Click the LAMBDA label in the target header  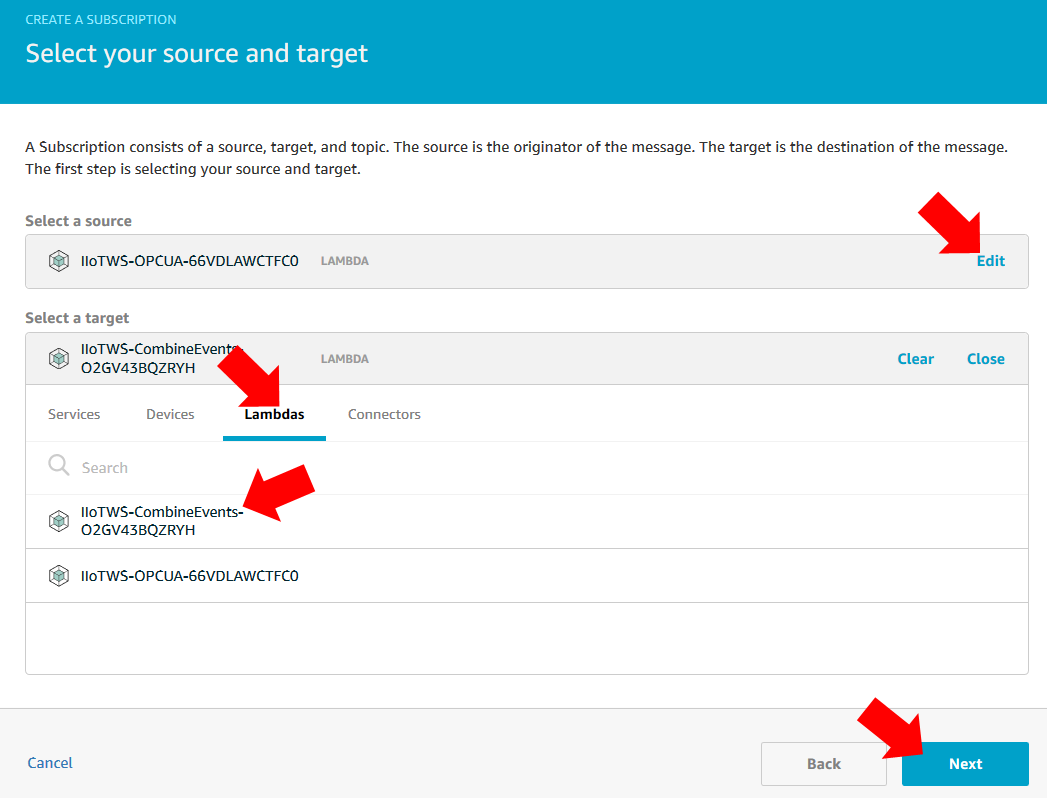pyautogui.click(x=345, y=359)
